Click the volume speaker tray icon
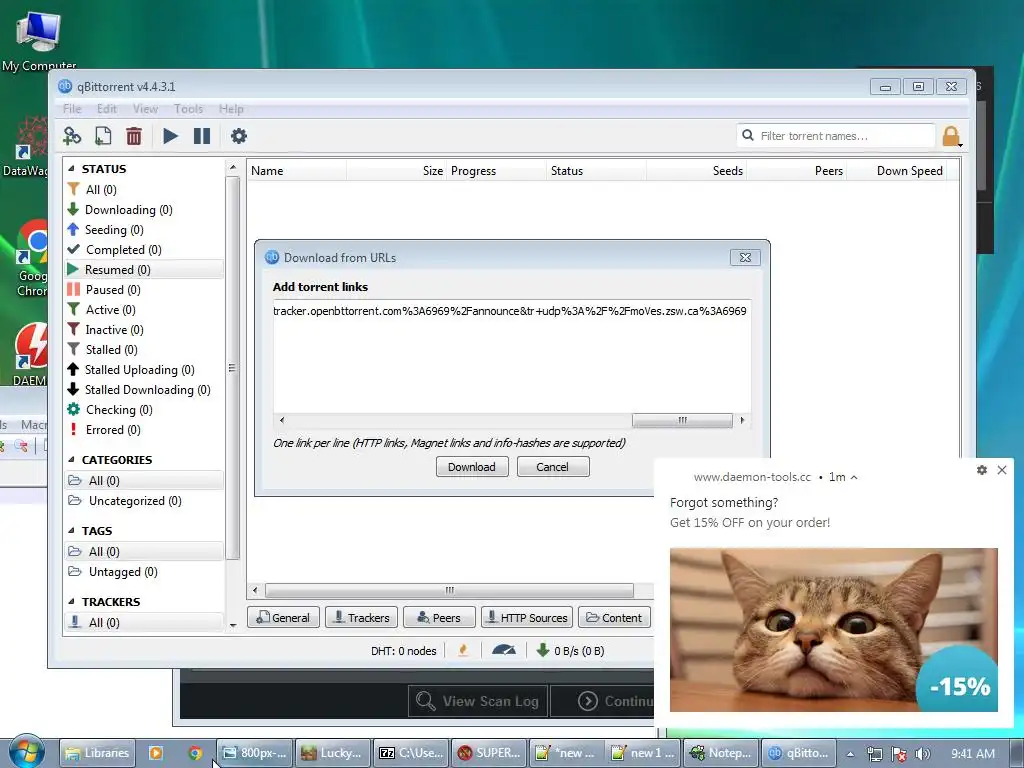The image size is (1024, 768). pyautogui.click(x=922, y=754)
